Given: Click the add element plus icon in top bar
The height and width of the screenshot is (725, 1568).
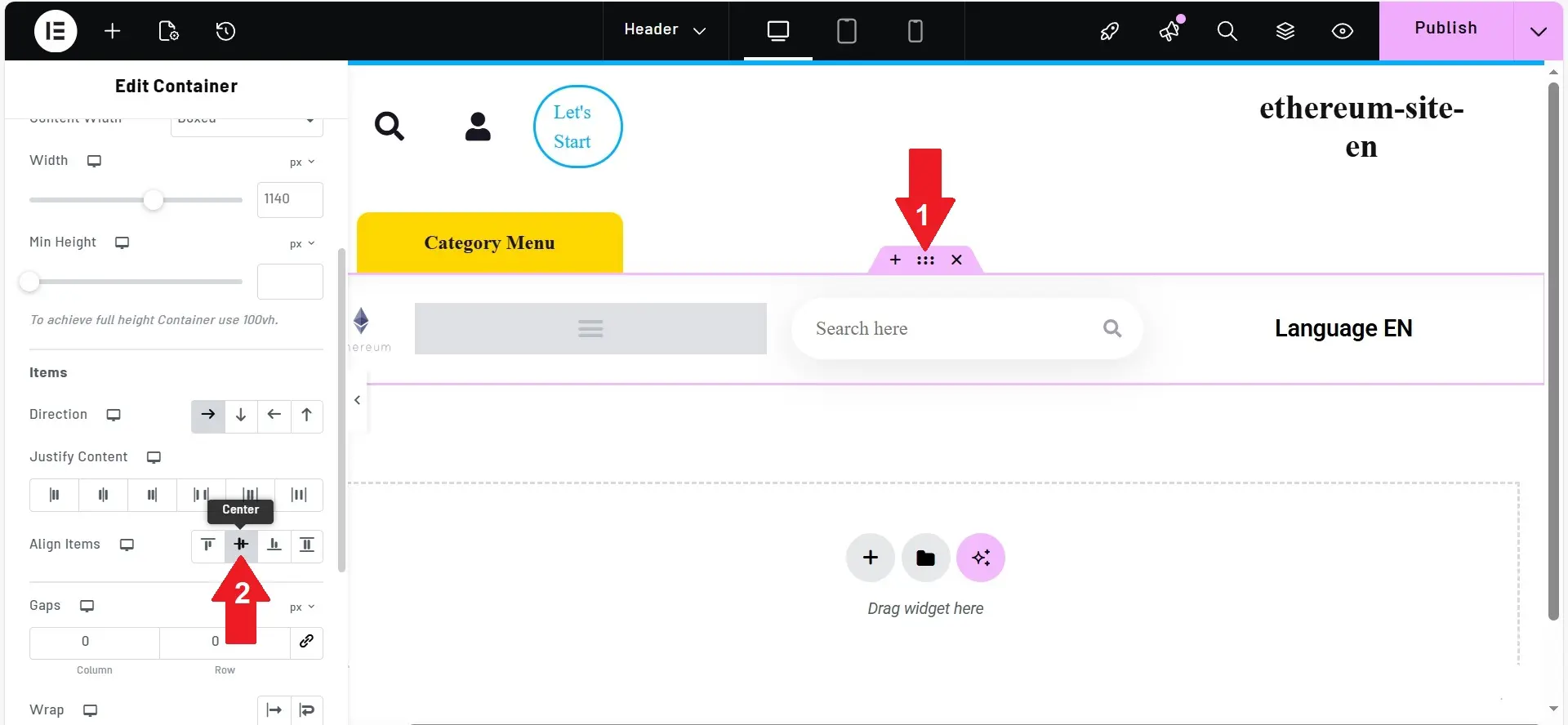Looking at the screenshot, I should point(113,31).
